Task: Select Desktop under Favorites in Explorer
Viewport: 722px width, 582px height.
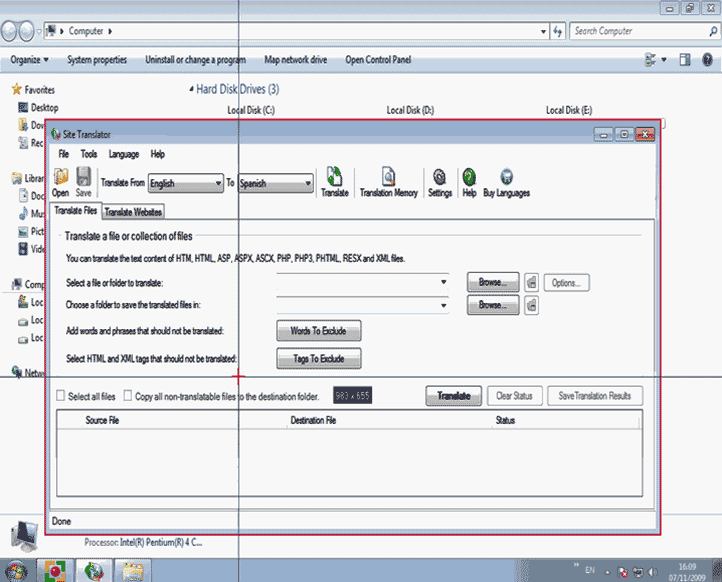Action: [x=39, y=107]
